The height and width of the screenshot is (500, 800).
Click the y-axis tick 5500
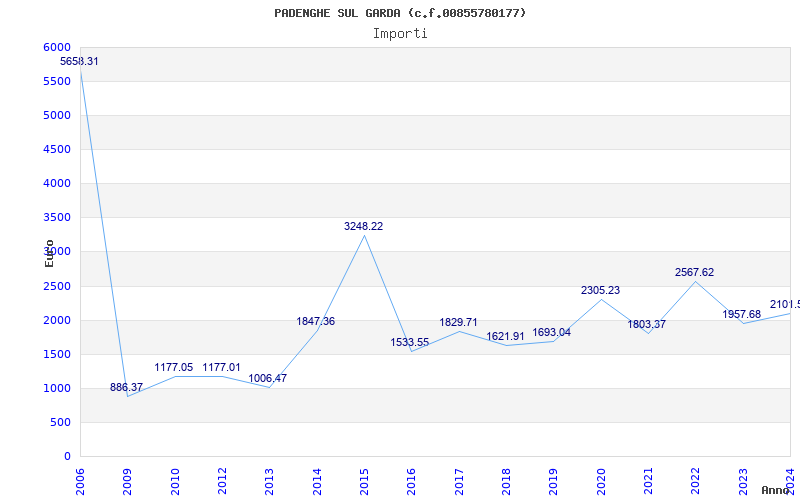[57, 82]
